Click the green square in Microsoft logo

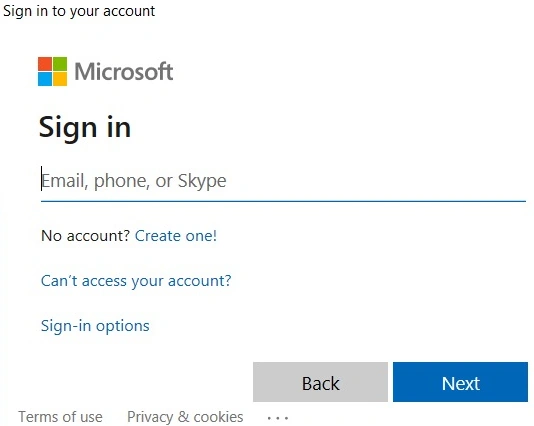tap(60, 64)
